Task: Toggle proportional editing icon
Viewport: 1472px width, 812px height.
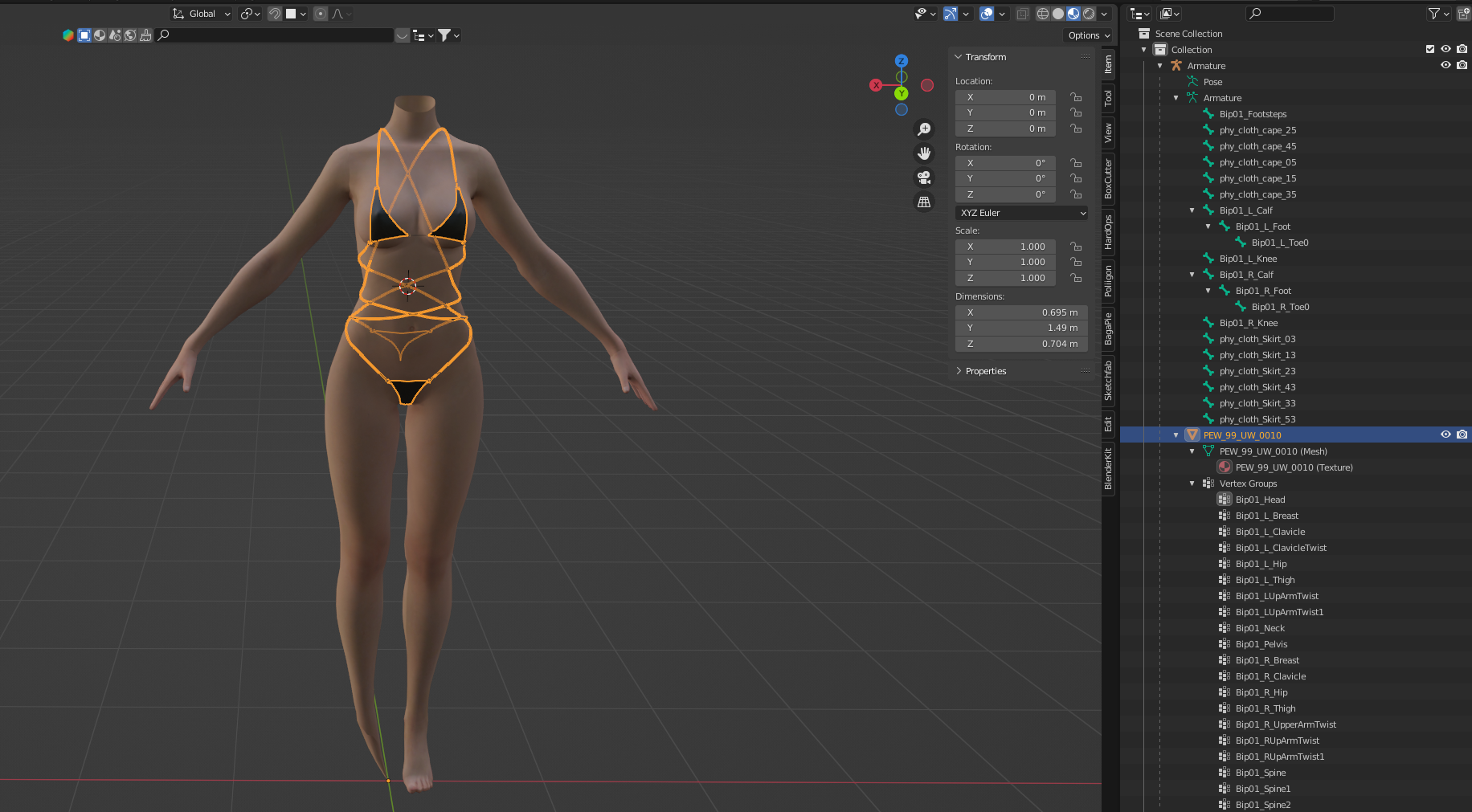Action: click(321, 14)
